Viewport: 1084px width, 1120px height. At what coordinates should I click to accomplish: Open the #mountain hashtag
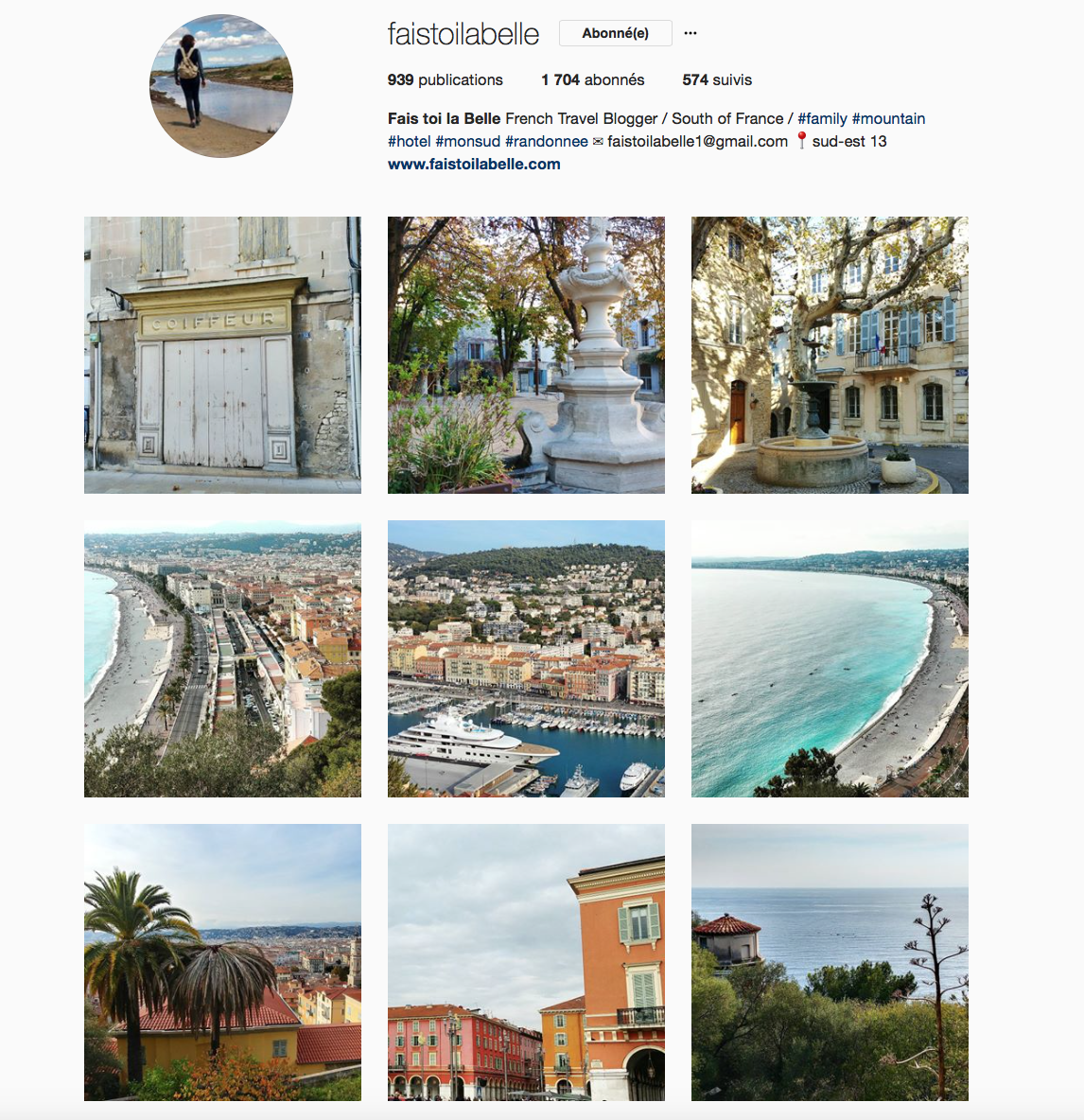[888, 118]
